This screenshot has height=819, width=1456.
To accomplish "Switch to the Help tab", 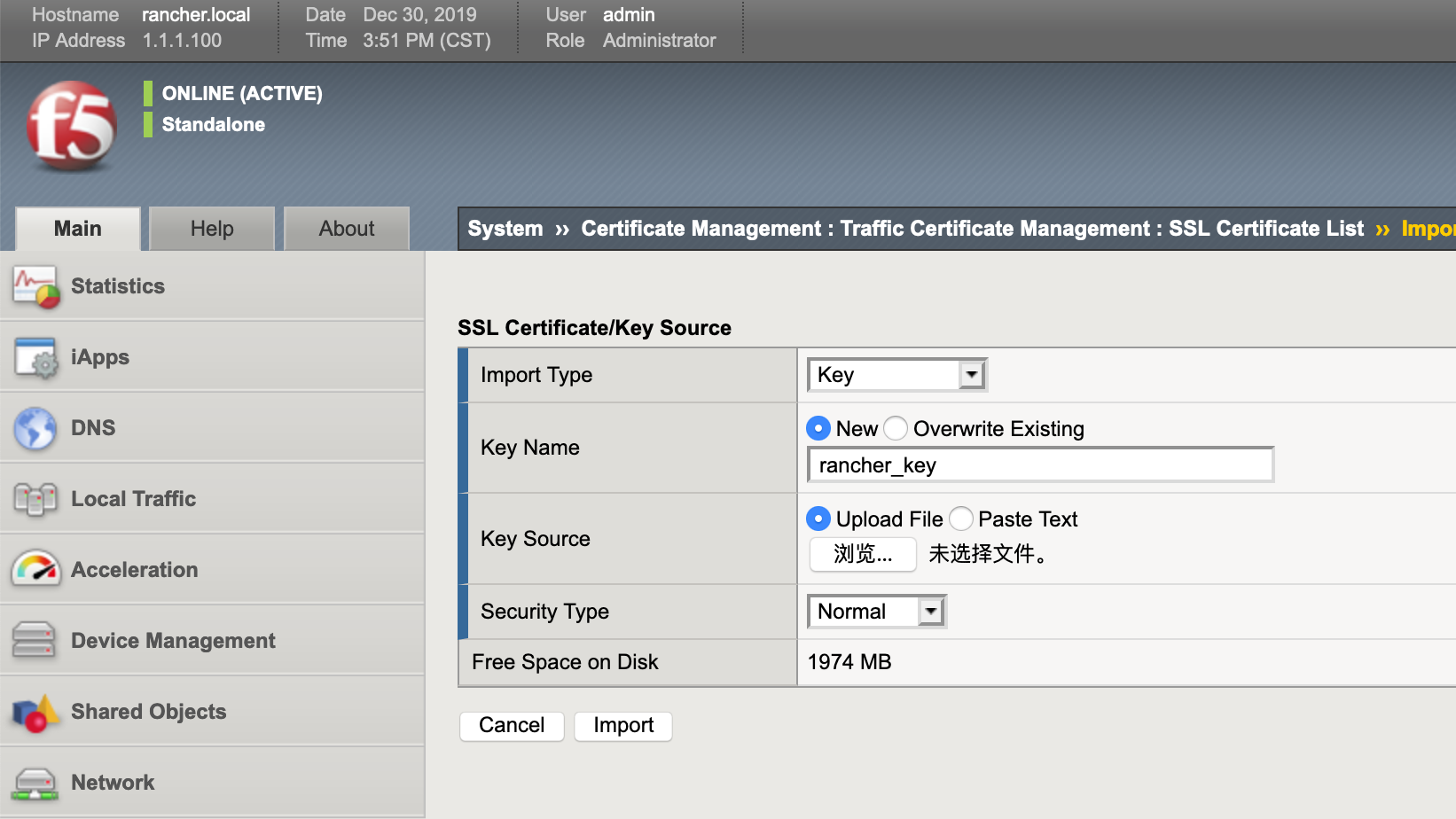I will [212, 229].
